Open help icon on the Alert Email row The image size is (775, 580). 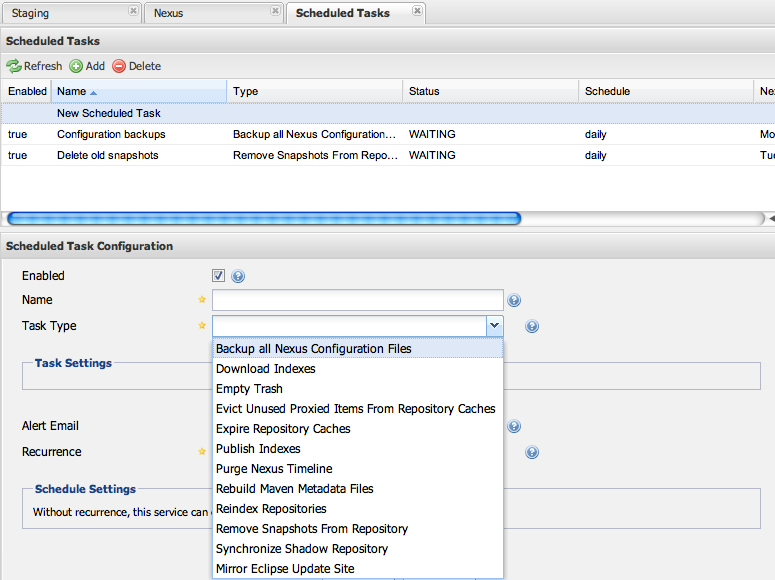point(514,426)
